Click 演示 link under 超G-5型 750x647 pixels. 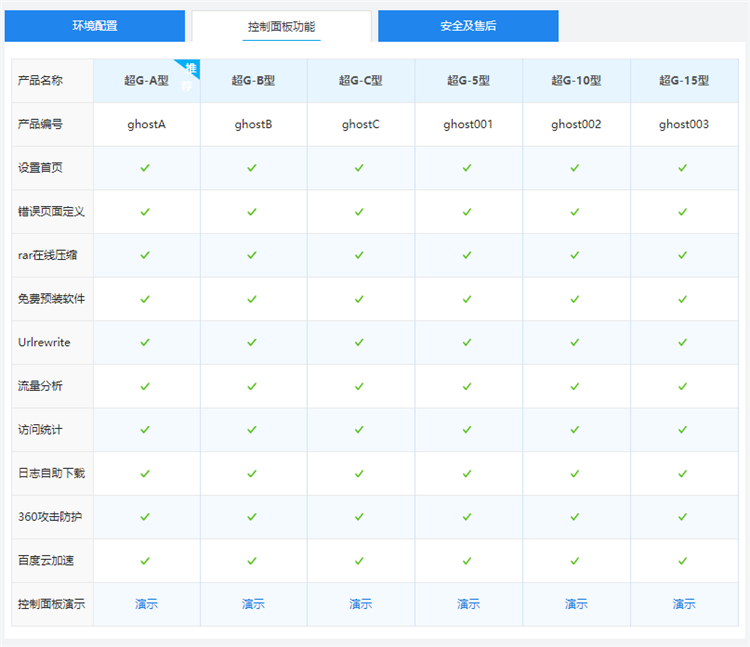coord(468,604)
